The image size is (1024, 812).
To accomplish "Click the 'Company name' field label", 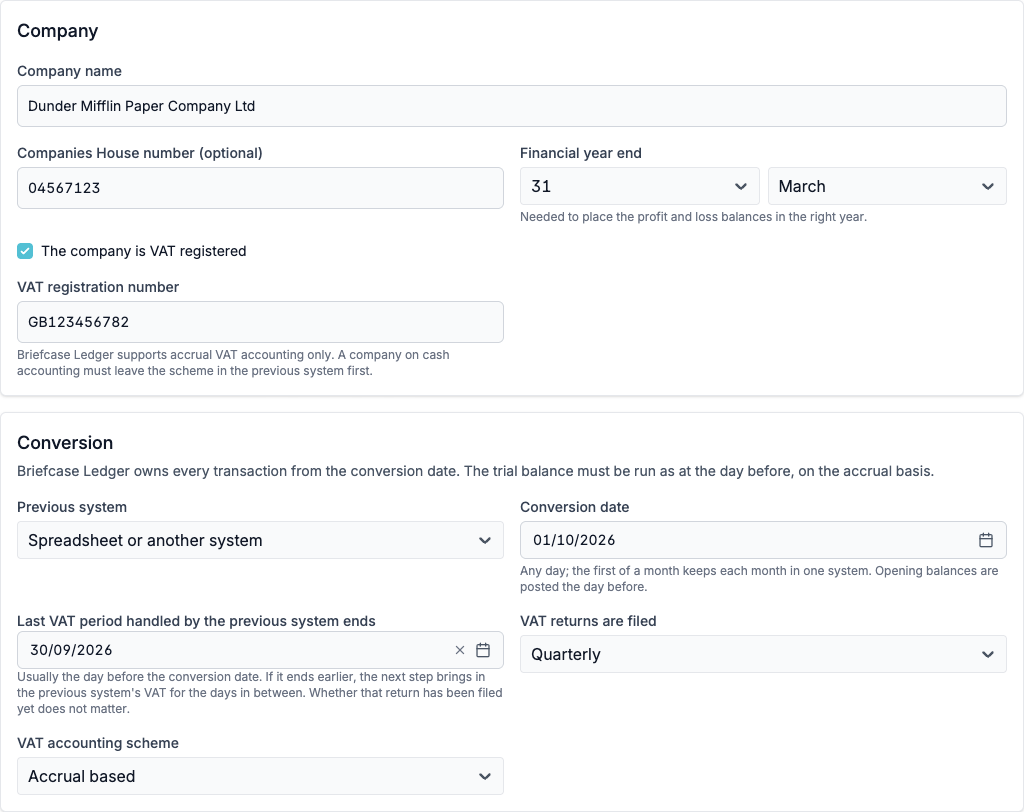I will [69, 71].
